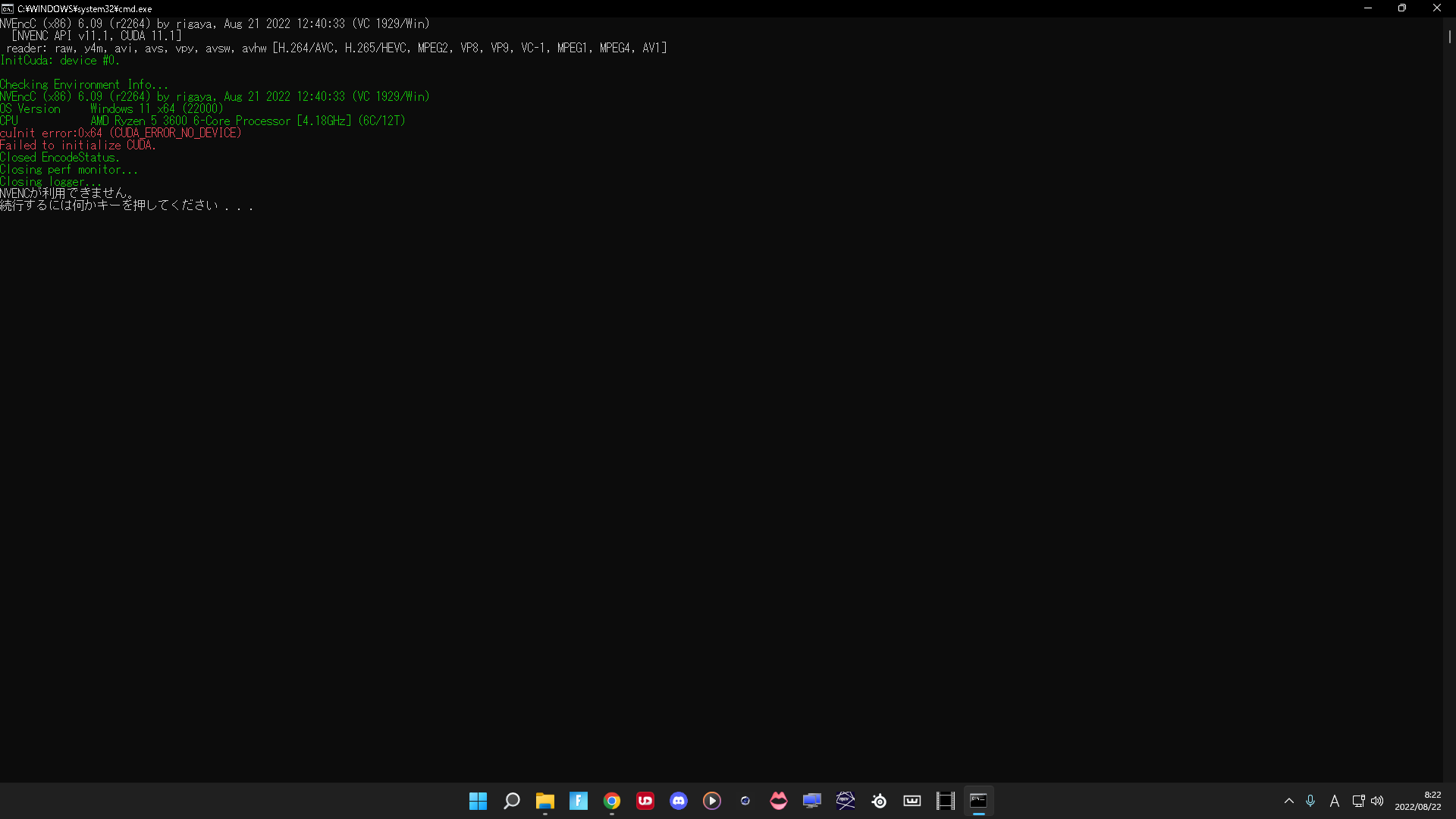Open the media player play-button icon
The image size is (1456, 819).
click(712, 801)
